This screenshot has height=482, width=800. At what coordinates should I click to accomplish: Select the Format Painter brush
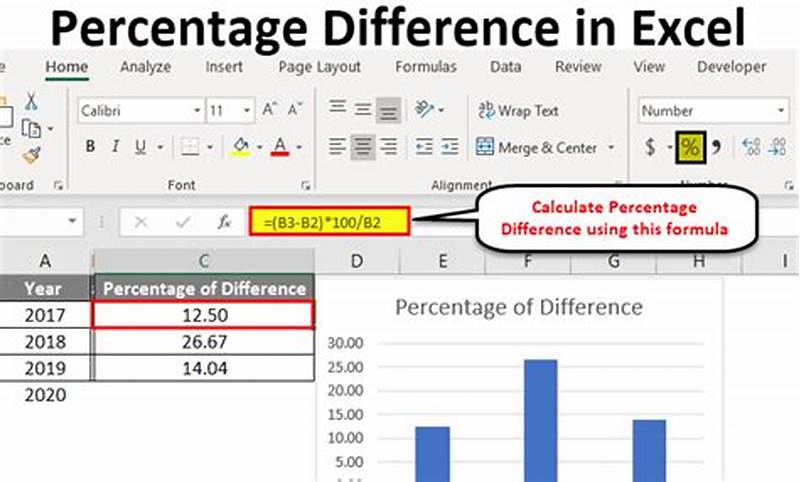[32, 155]
